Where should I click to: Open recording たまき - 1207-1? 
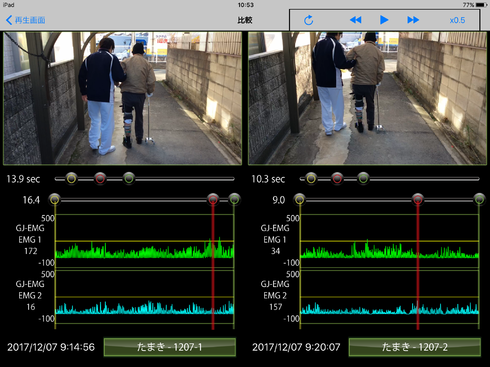tap(170, 347)
